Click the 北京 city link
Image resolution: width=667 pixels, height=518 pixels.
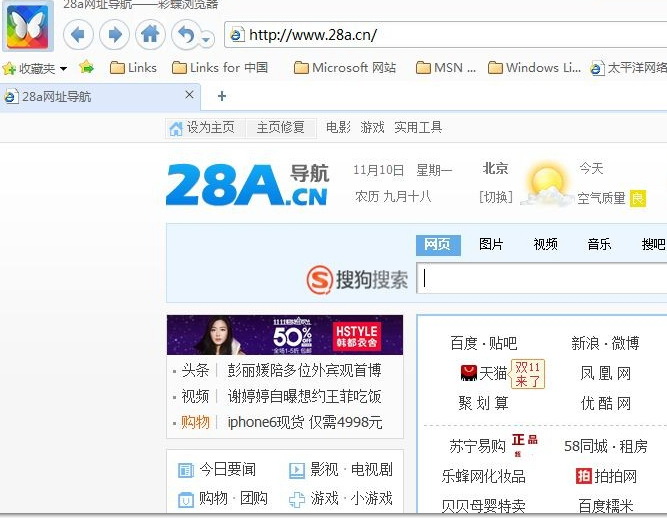495,168
